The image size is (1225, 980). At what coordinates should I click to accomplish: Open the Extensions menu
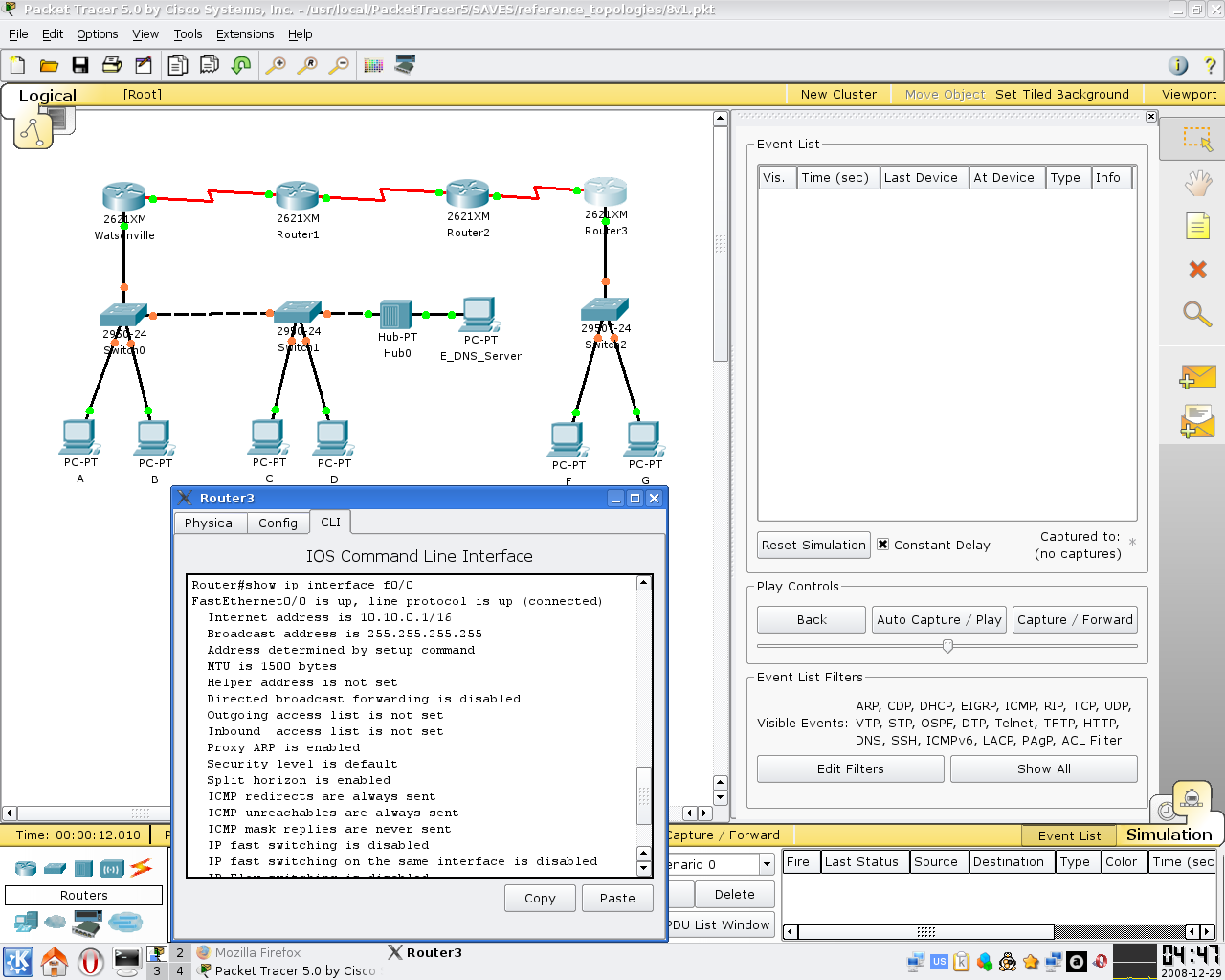tap(245, 33)
